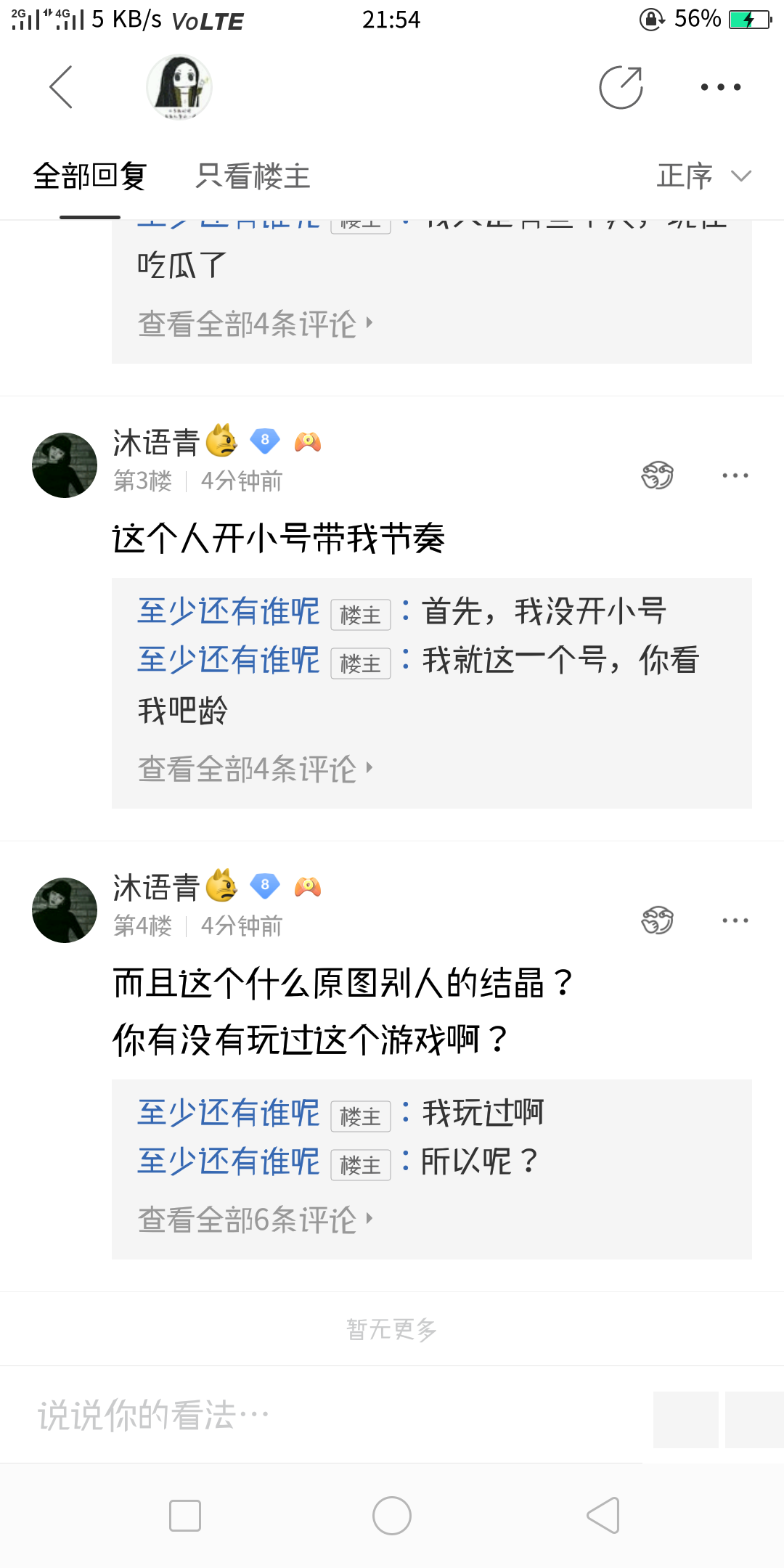Tap the back arrow icon
This screenshot has height=1568, width=784.
click(x=61, y=87)
